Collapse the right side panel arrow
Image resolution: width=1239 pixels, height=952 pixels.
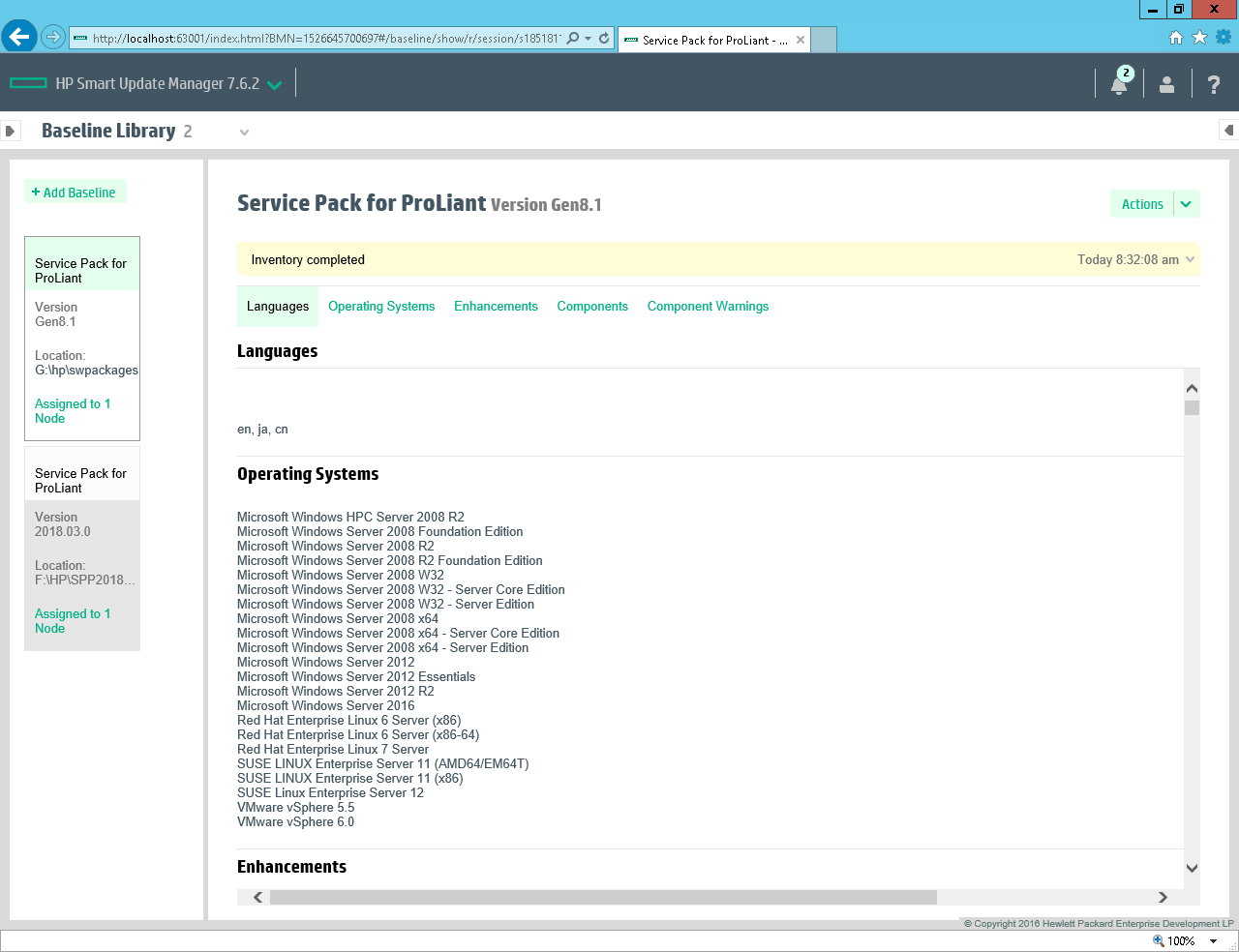pos(1228,131)
